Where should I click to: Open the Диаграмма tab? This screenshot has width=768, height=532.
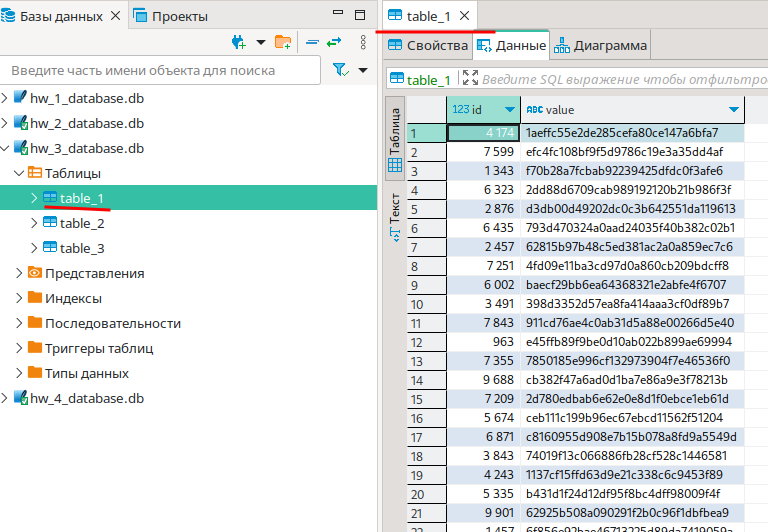(x=600, y=46)
